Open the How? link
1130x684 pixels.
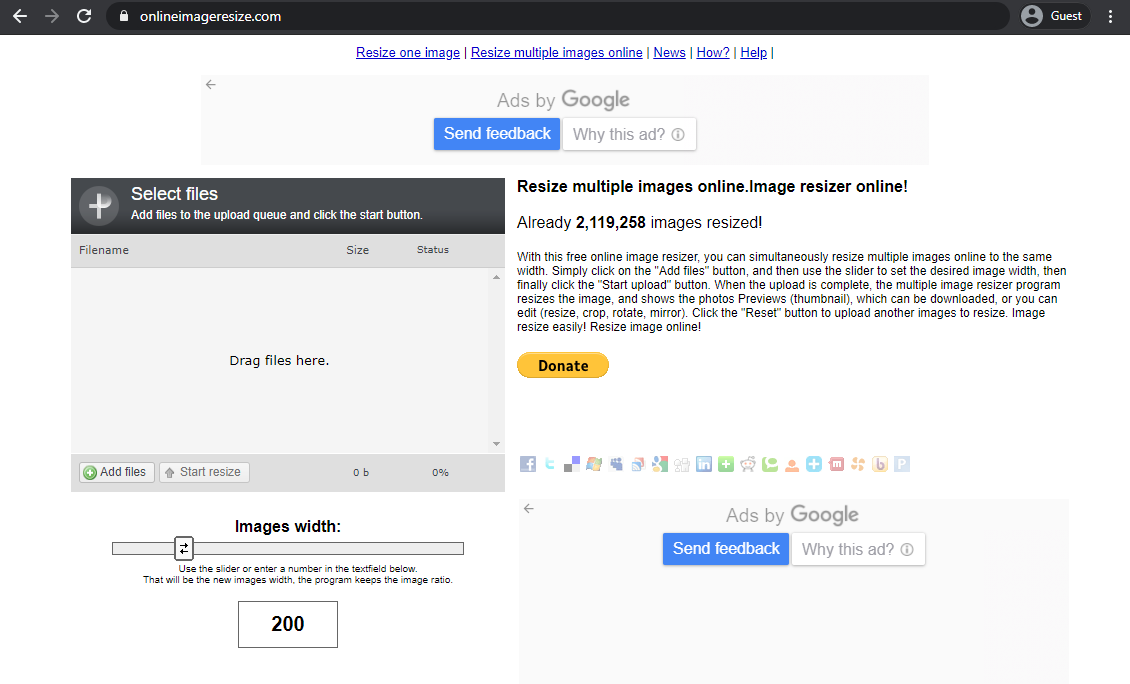pyautogui.click(x=713, y=53)
